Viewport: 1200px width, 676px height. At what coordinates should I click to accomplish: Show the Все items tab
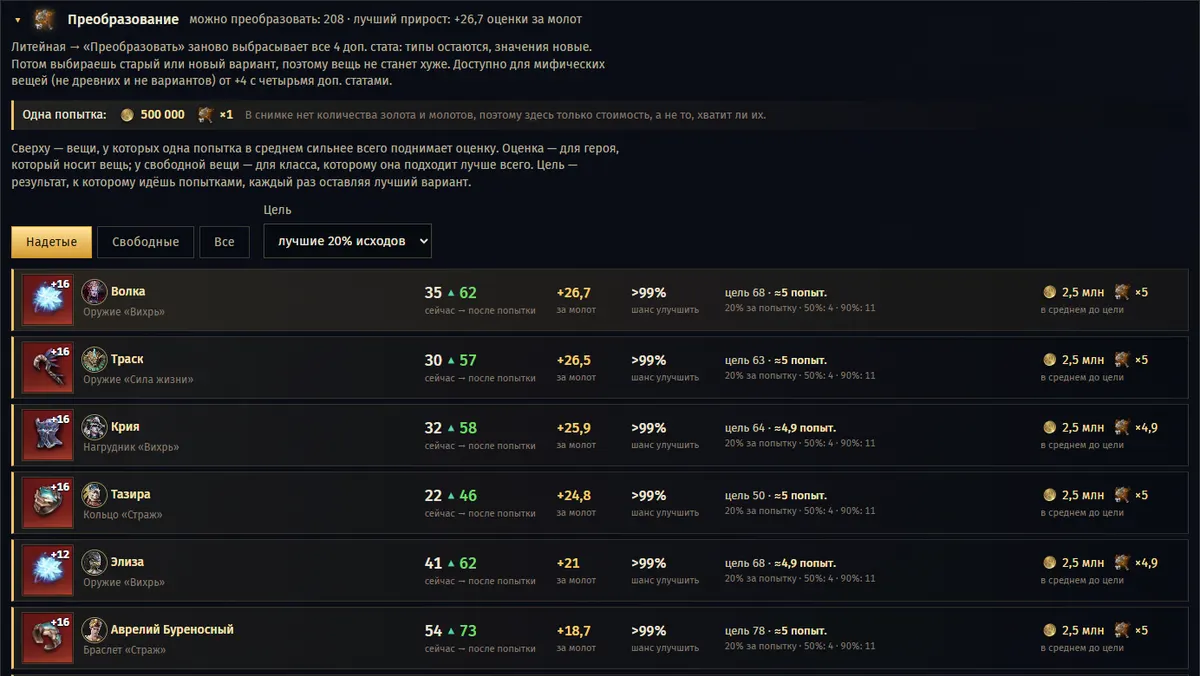[x=224, y=242]
